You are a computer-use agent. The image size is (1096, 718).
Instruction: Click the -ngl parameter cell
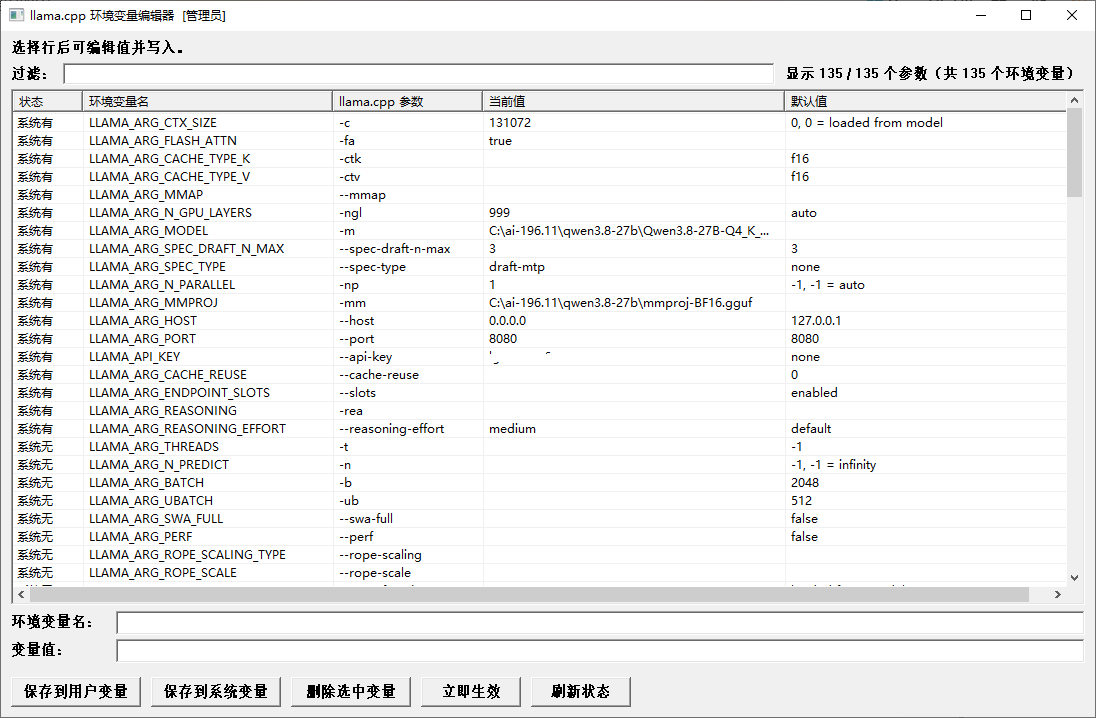pyautogui.click(x=350, y=213)
